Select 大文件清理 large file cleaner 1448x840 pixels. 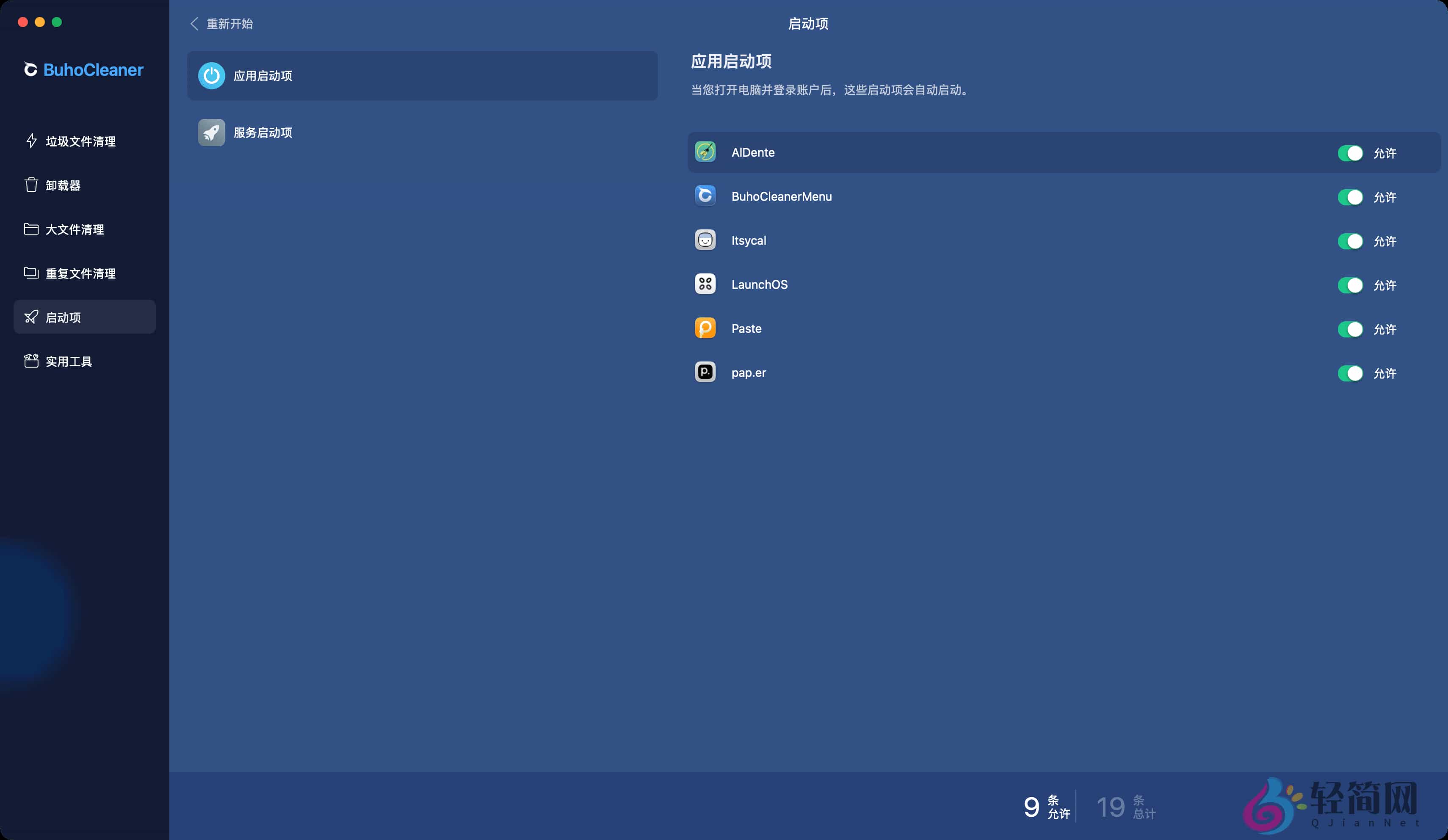tap(74, 229)
